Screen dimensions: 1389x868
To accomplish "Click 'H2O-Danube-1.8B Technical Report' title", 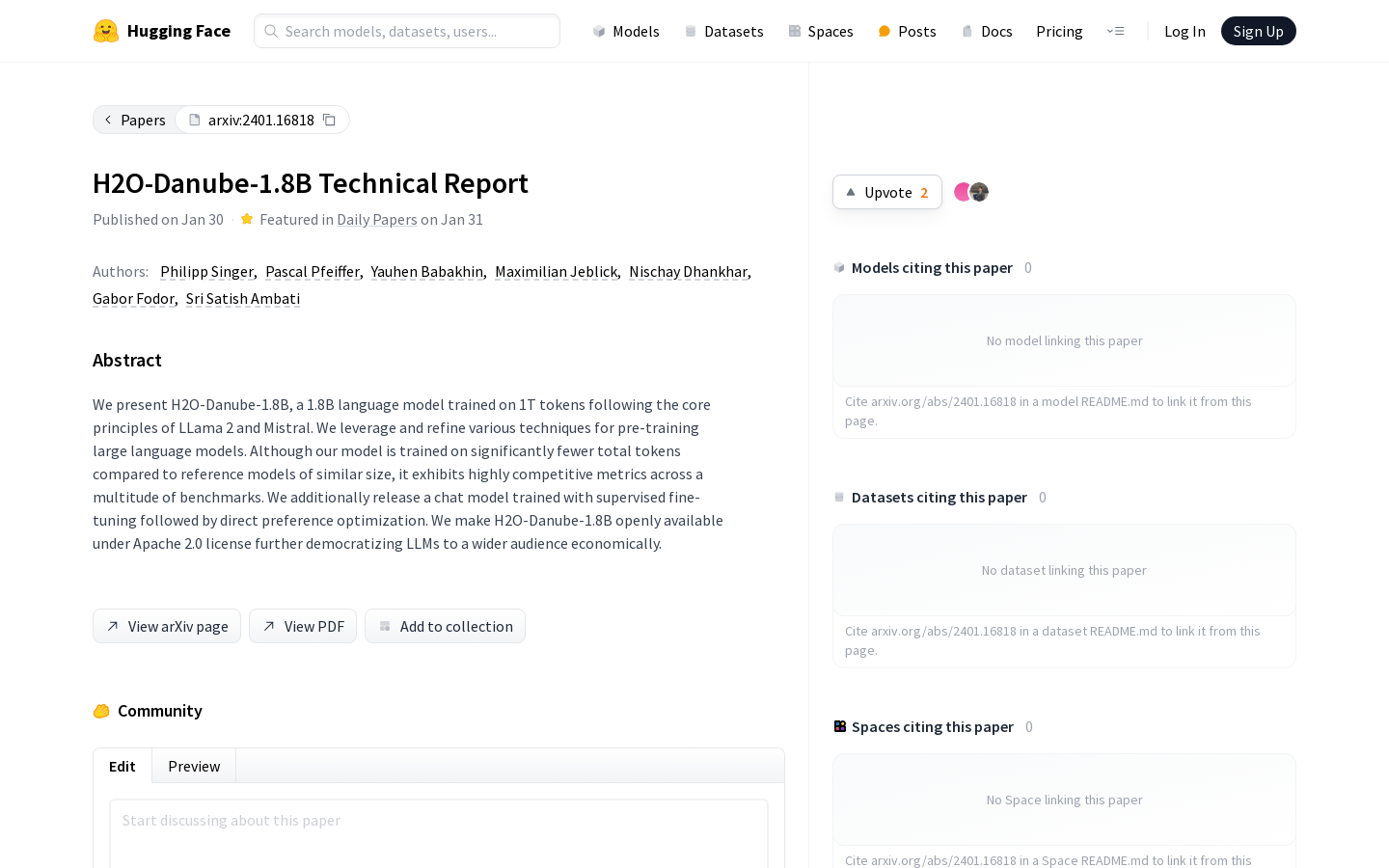I will (311, 182).
